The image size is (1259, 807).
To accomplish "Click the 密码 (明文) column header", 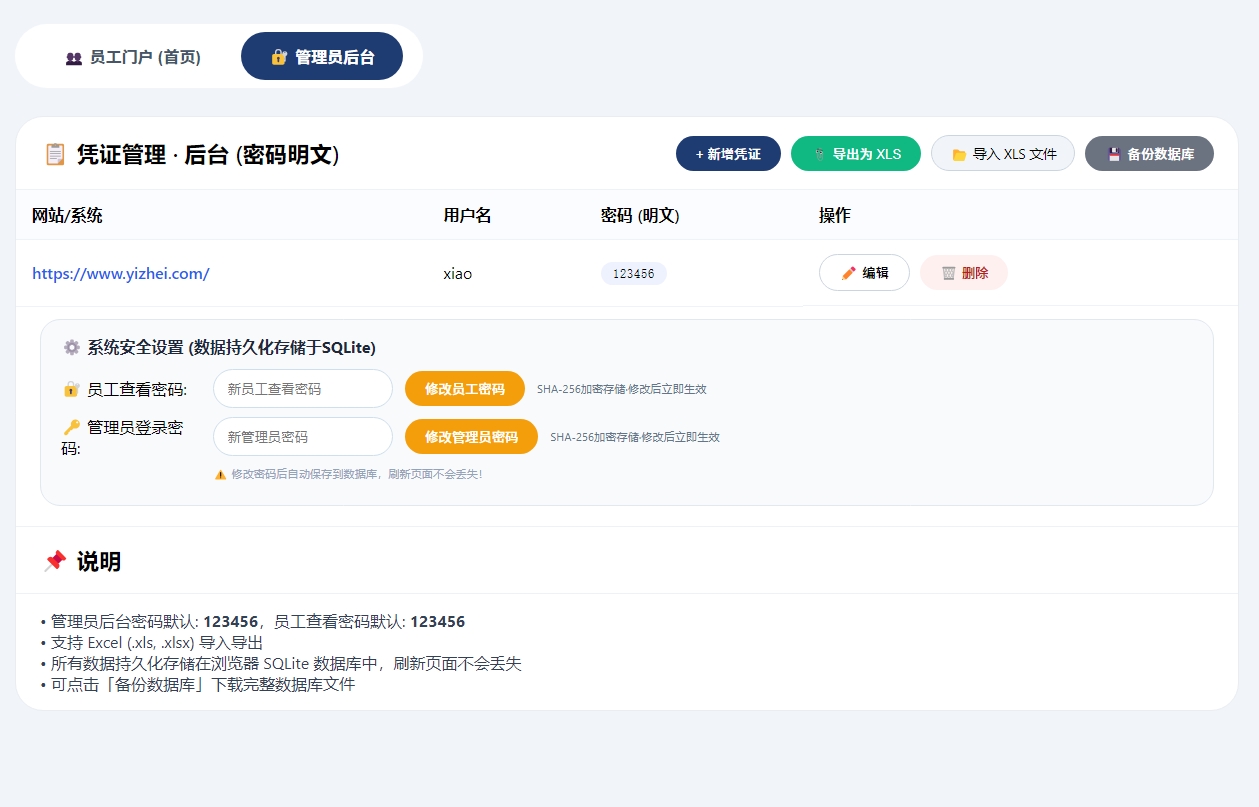I will coord(640,215).
